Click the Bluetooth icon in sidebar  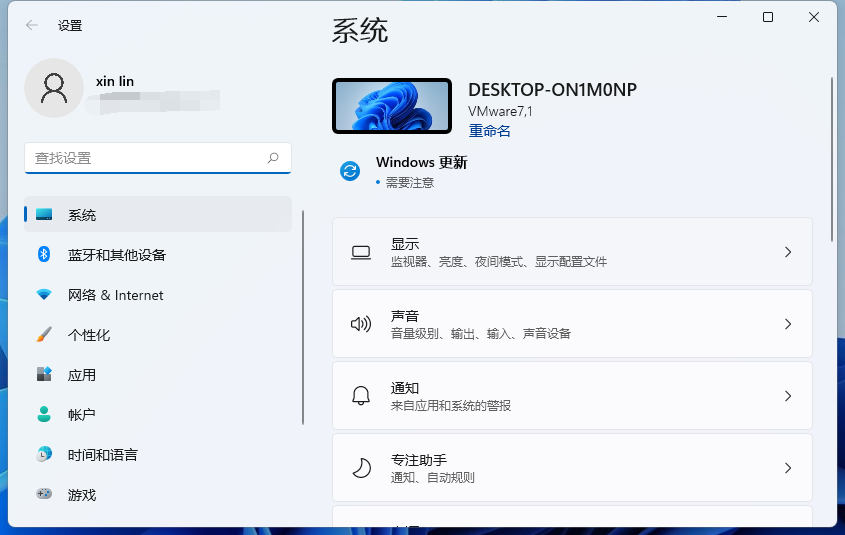[44, 255]
